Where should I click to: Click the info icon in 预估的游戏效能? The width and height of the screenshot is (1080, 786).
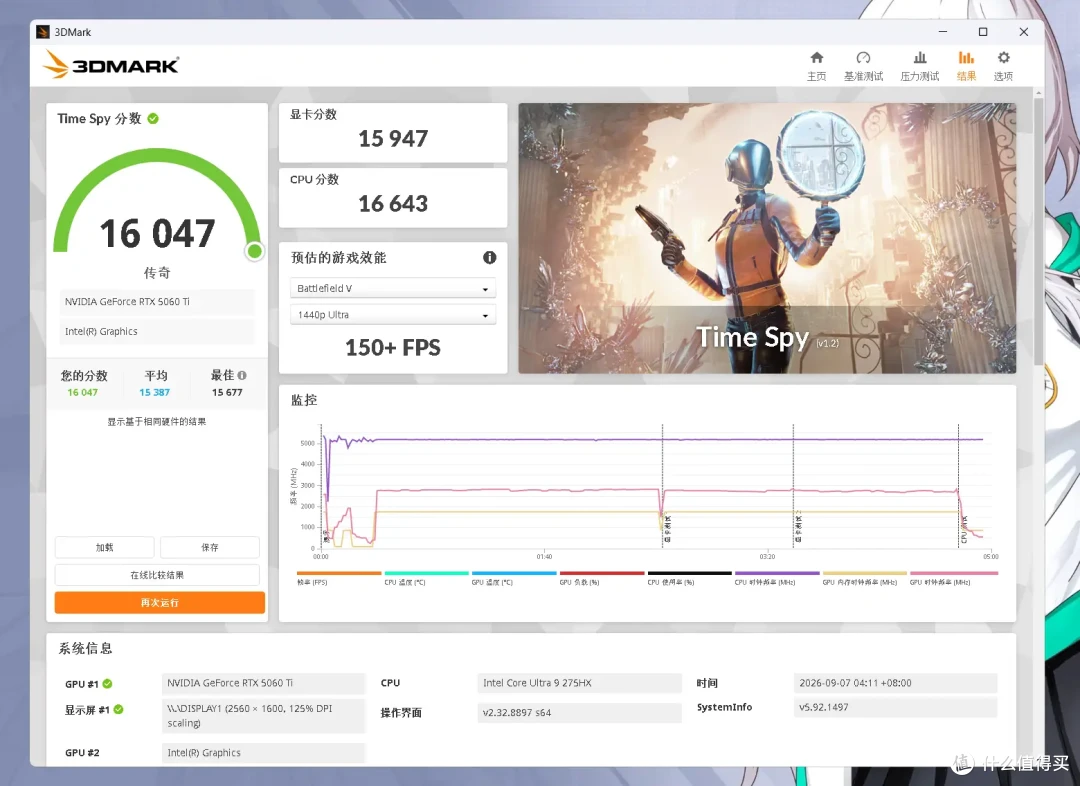[490, 258]
